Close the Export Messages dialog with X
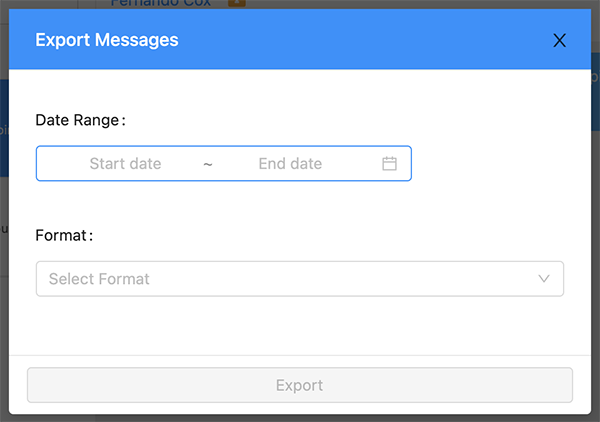 559,40
